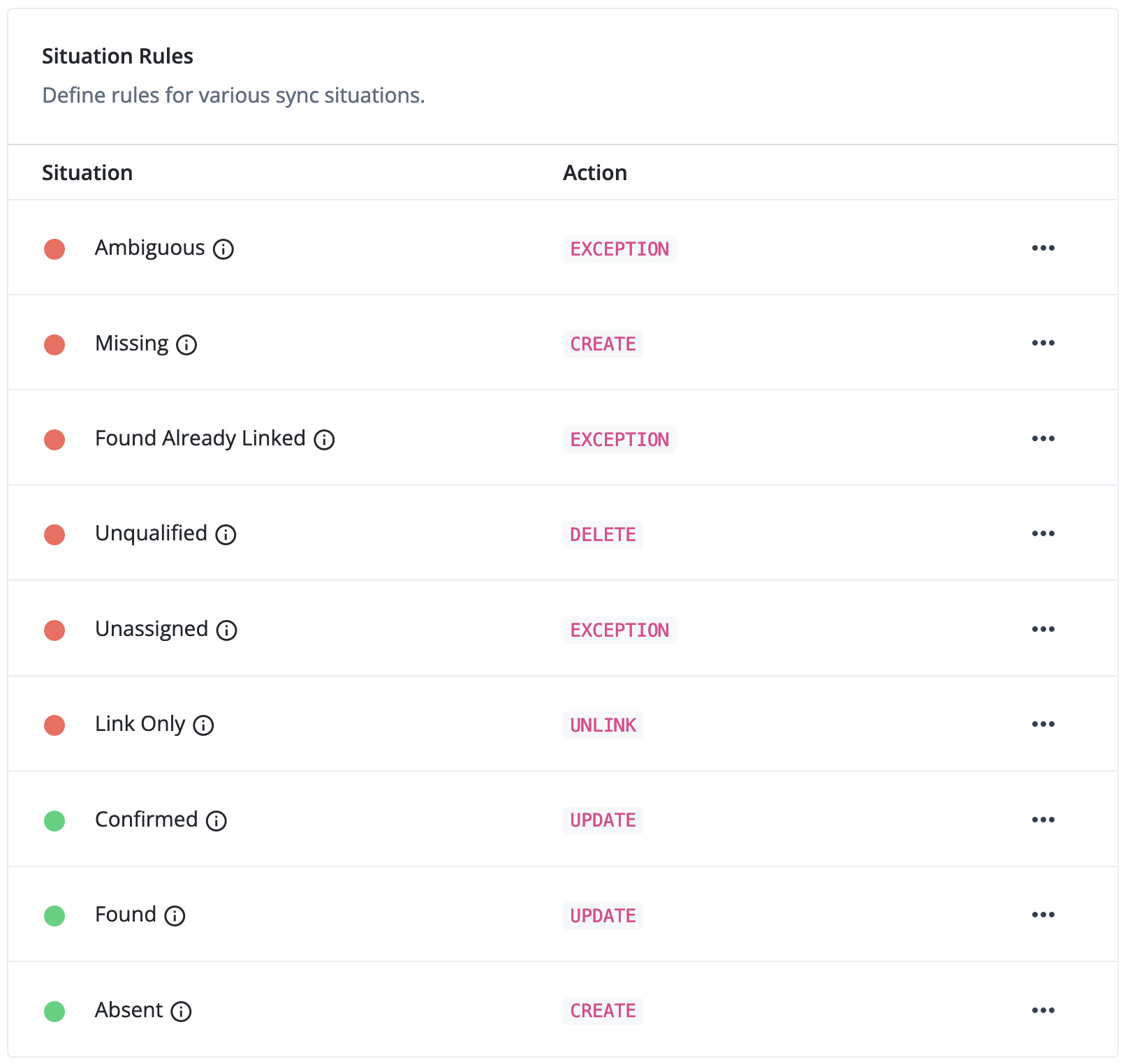Click the red status dot for Missing
1130x1064 pixels.
click(54, 345)
